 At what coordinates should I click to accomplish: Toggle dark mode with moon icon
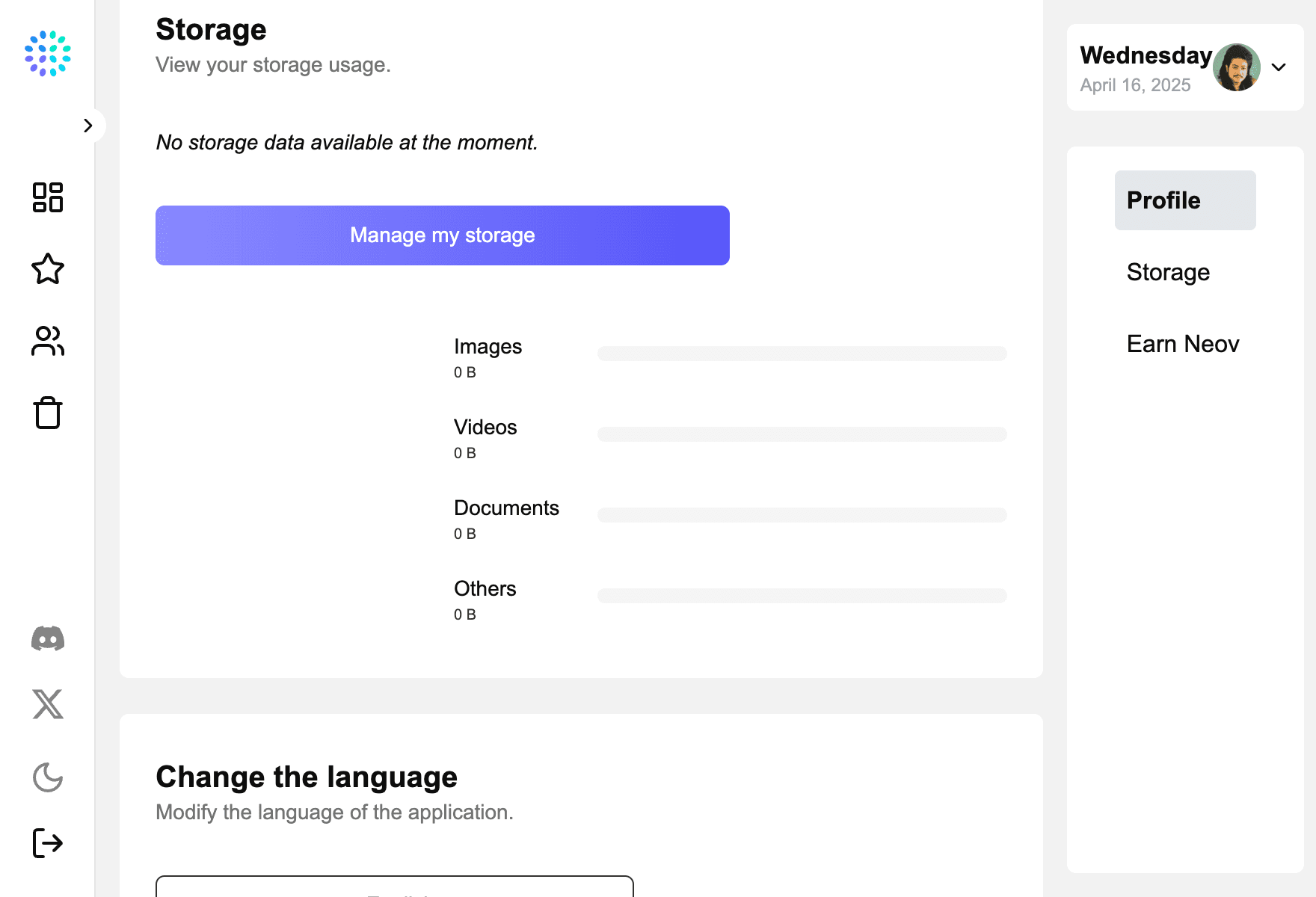click(48, 777)
